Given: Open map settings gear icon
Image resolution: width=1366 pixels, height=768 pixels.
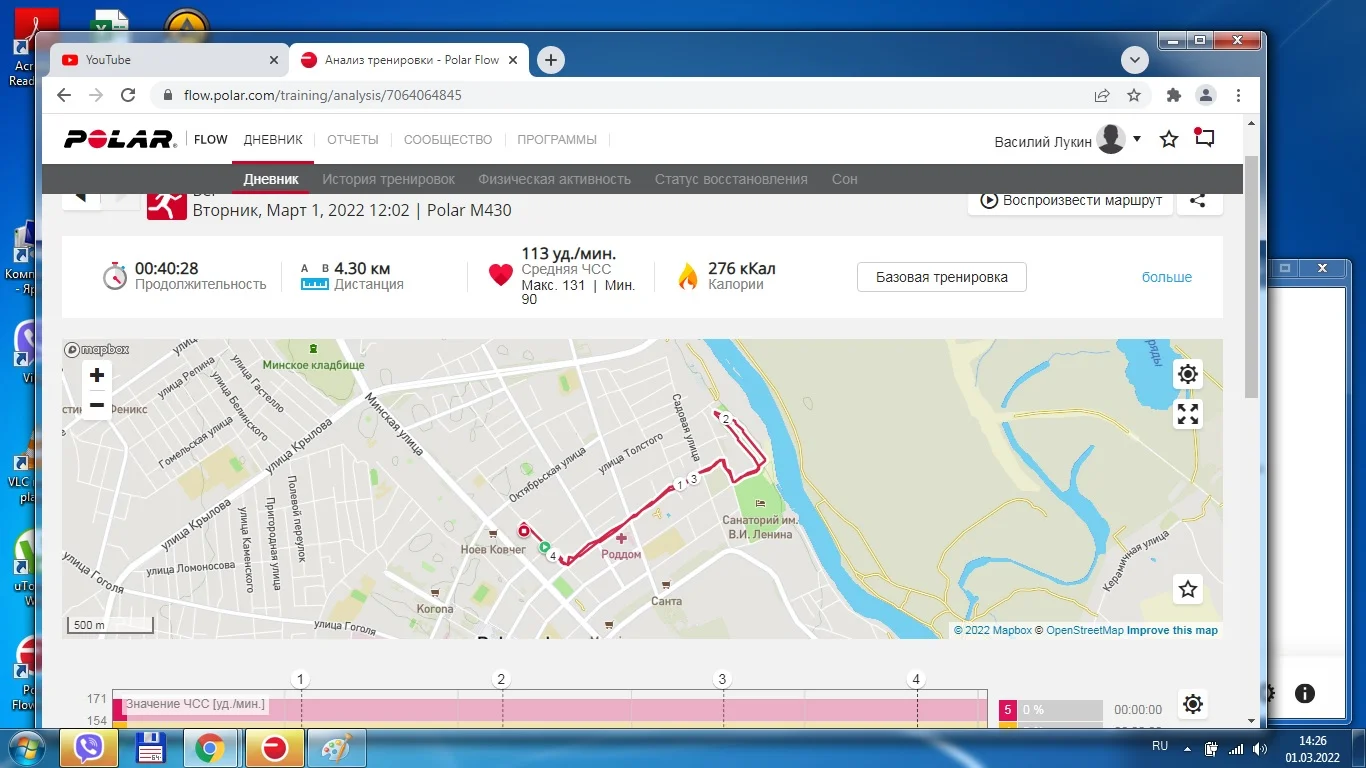Looking at the screenshot, I should click(x=1188, y=375).
